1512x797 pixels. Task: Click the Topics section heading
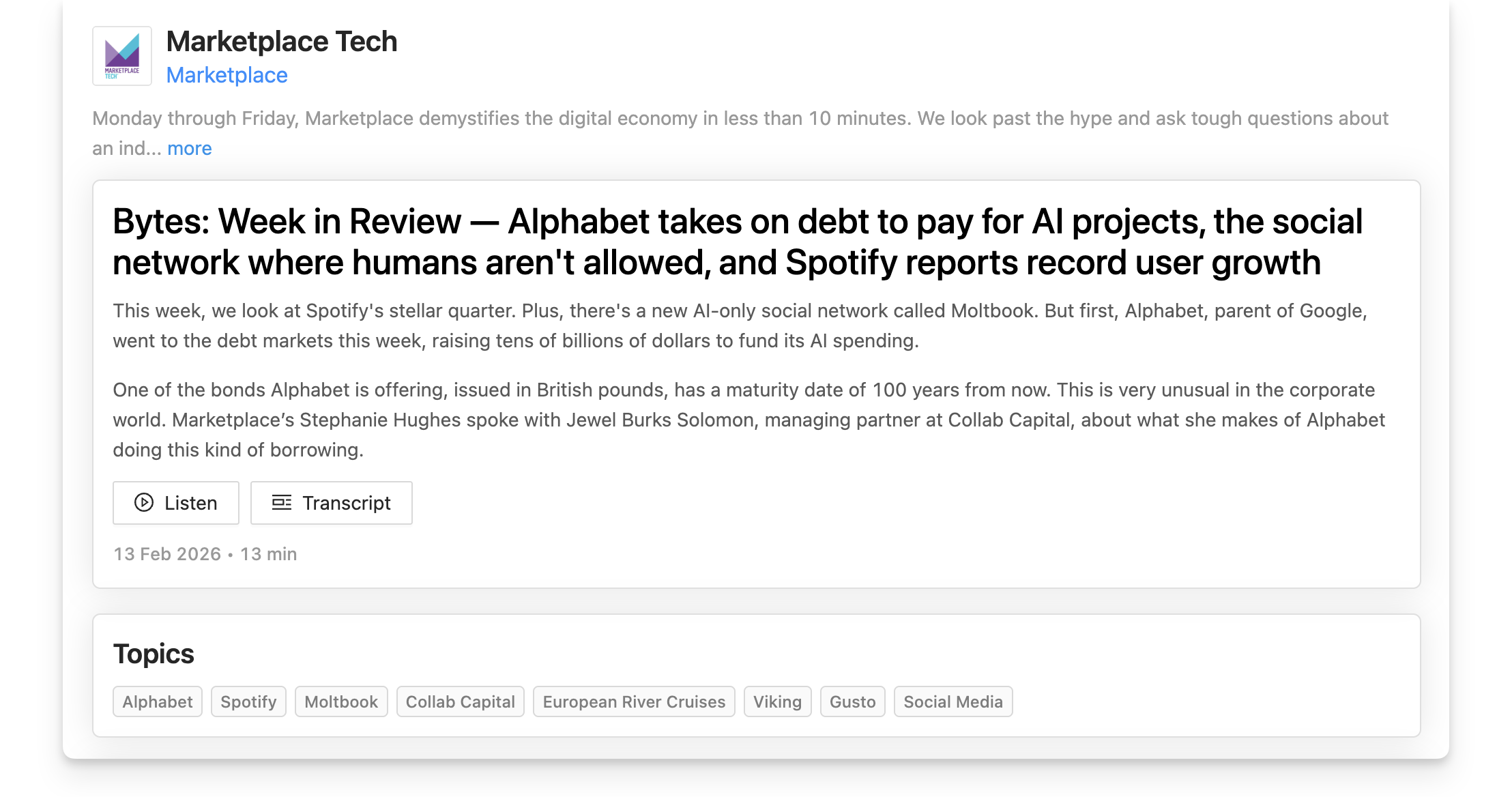point(154,654)
